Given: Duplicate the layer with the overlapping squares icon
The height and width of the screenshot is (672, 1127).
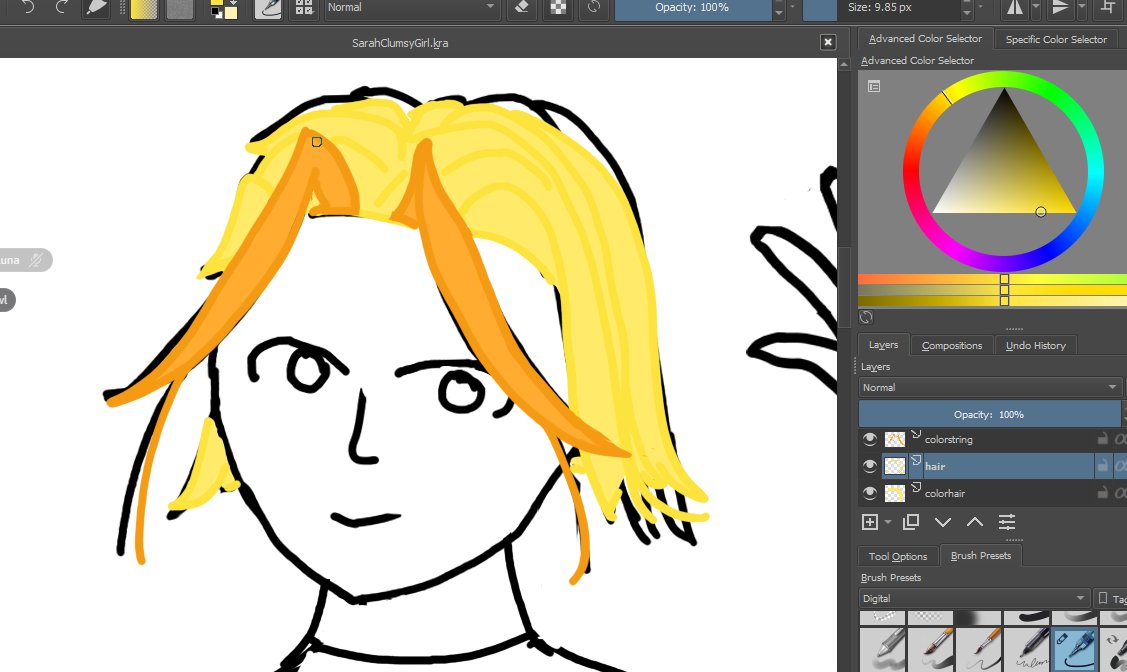Looking at the screenshot, I should pos(911,522).
